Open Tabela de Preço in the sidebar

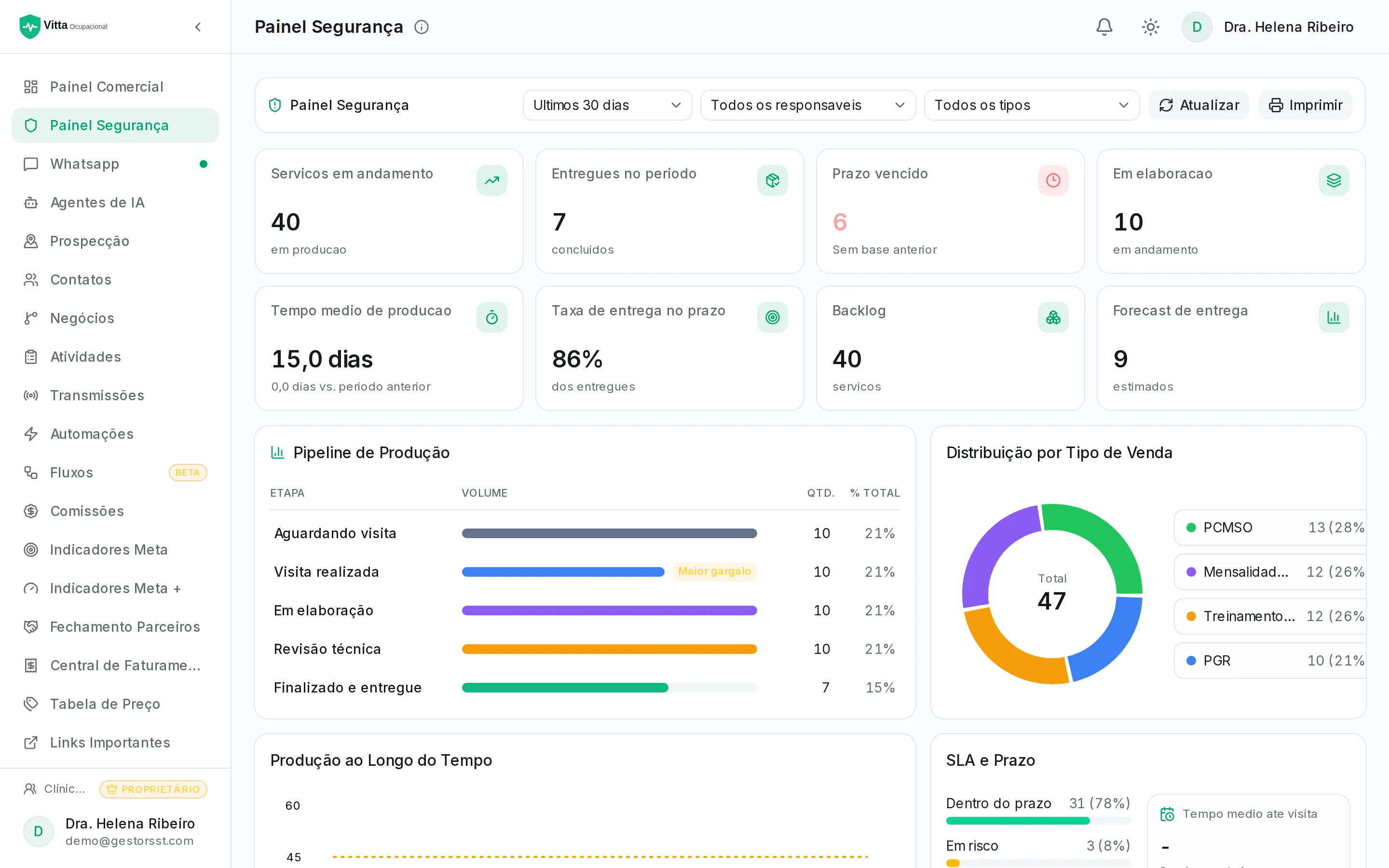(x=115, y=704)
